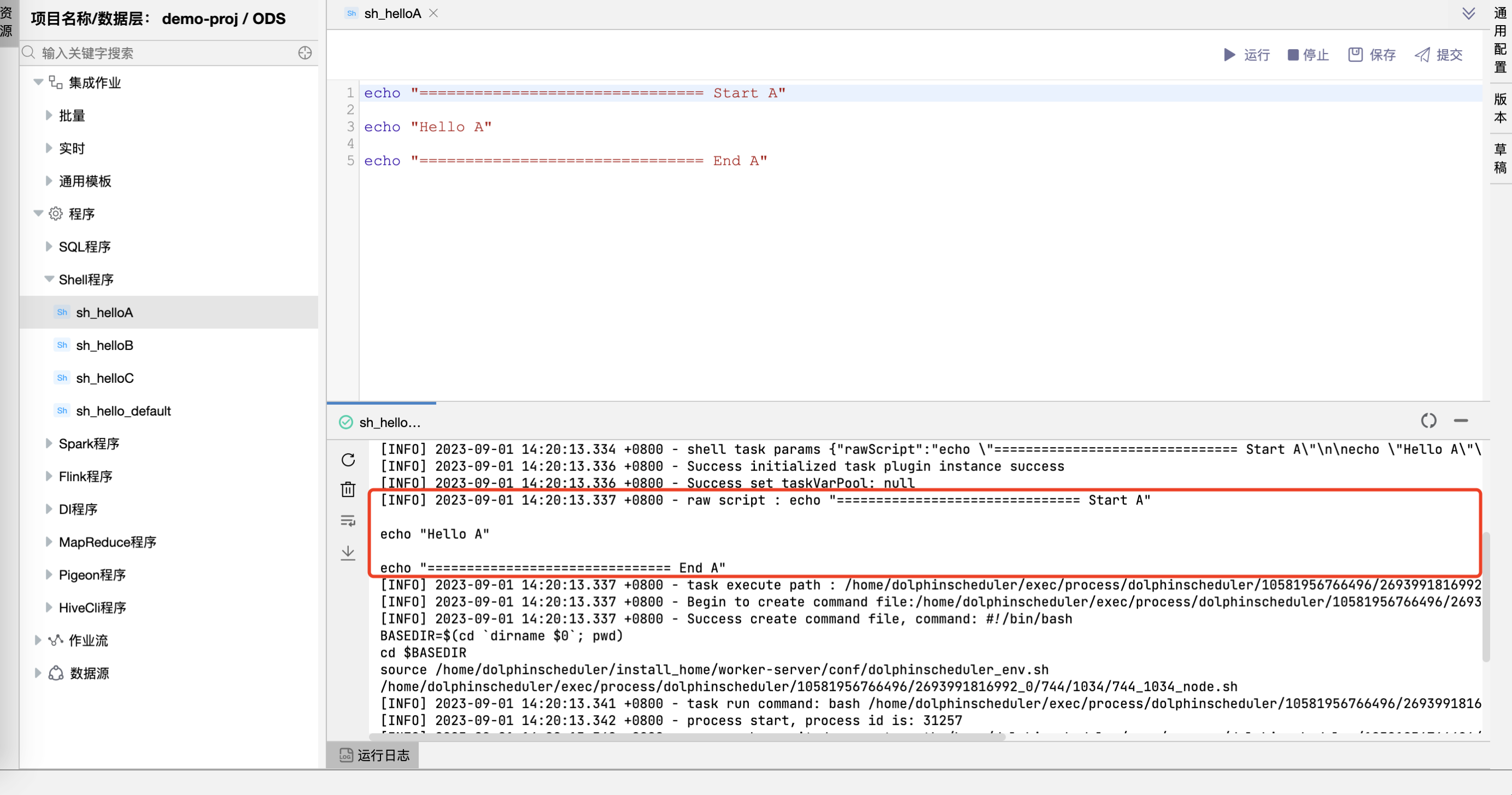Clear the log with trash icon
This screenshot has width=1512, height=795.
pyautogui.click(x=348, y=489)
